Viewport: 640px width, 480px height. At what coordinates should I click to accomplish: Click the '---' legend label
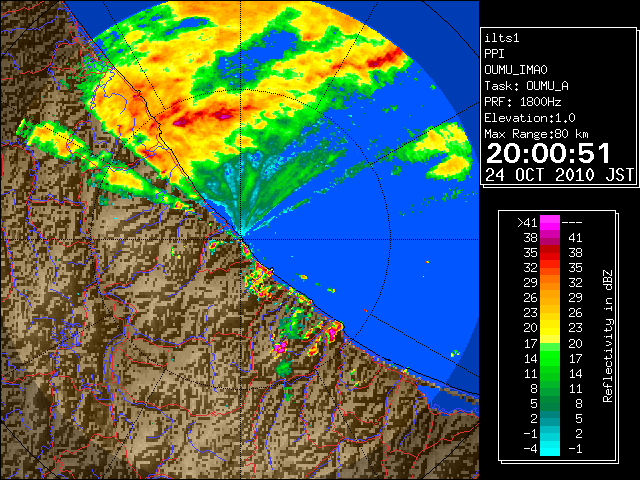click(572, 223)
